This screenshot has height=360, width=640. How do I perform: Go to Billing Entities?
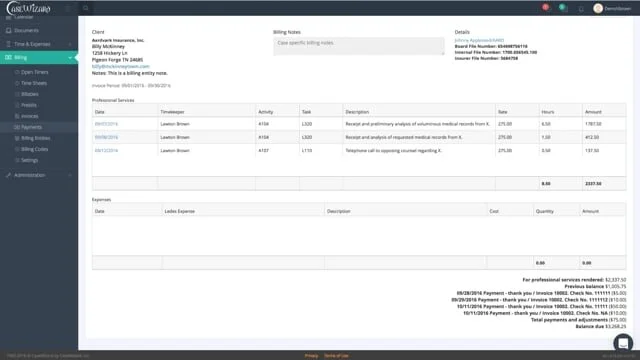[36, 138]
